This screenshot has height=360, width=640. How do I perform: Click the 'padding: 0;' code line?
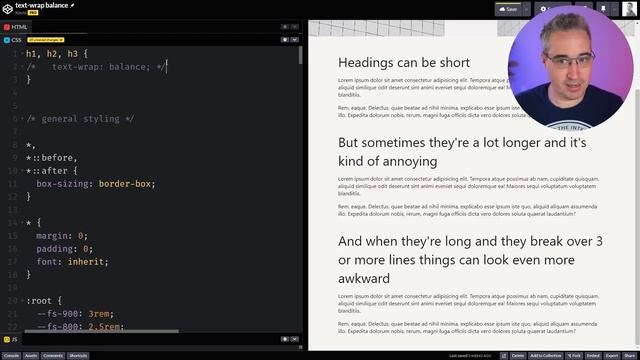point(64,249)
